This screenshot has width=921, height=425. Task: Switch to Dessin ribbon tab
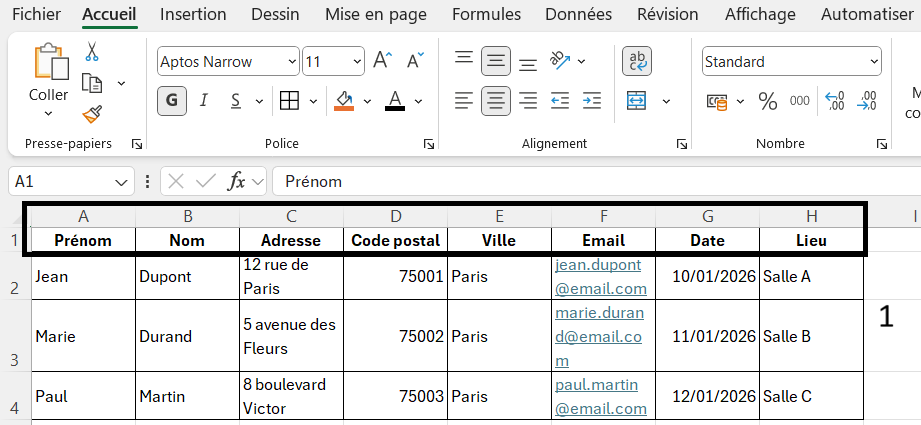(x=275, y=14)
